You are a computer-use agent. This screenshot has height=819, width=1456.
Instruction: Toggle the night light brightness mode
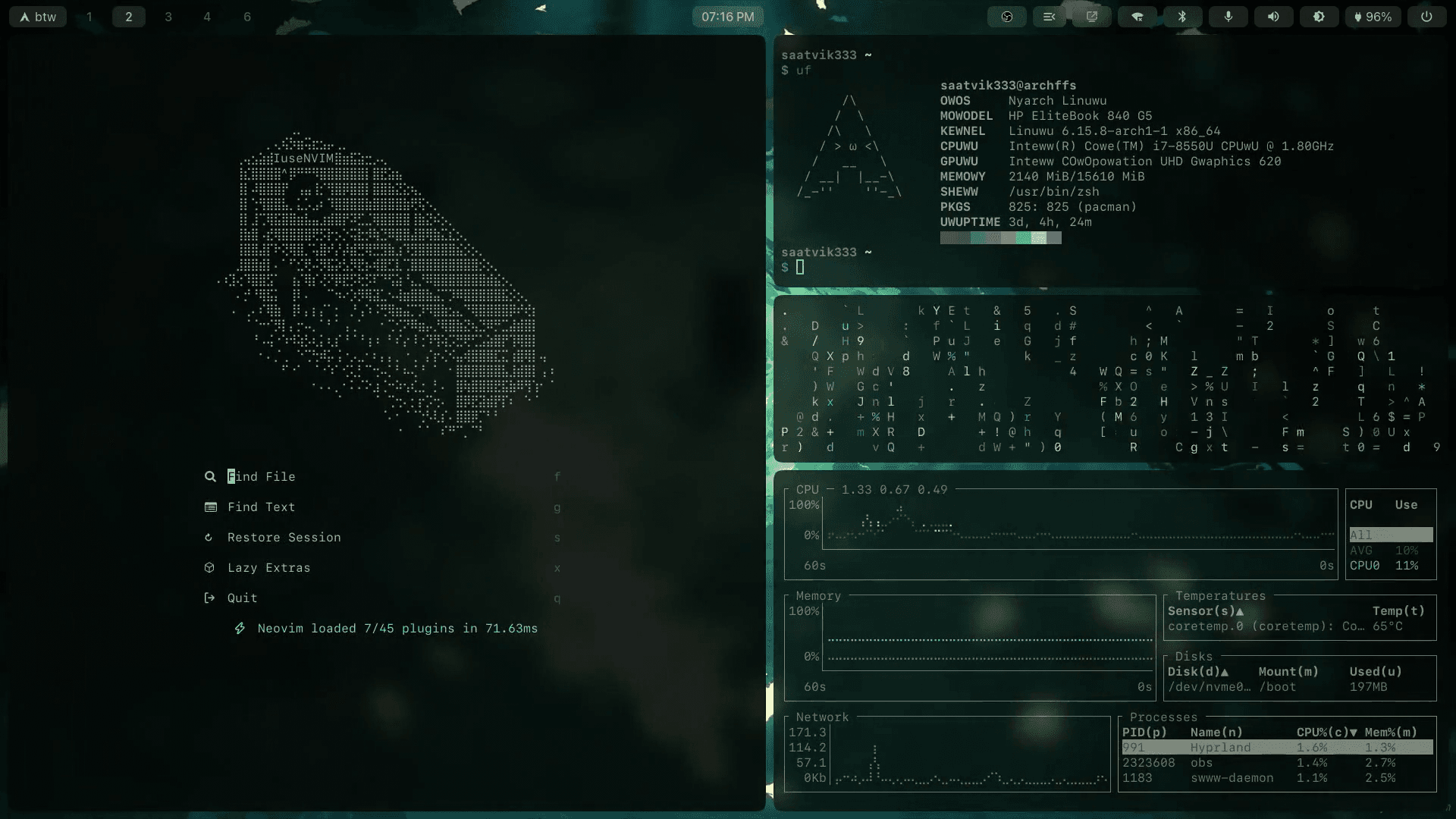[1319, 16]
